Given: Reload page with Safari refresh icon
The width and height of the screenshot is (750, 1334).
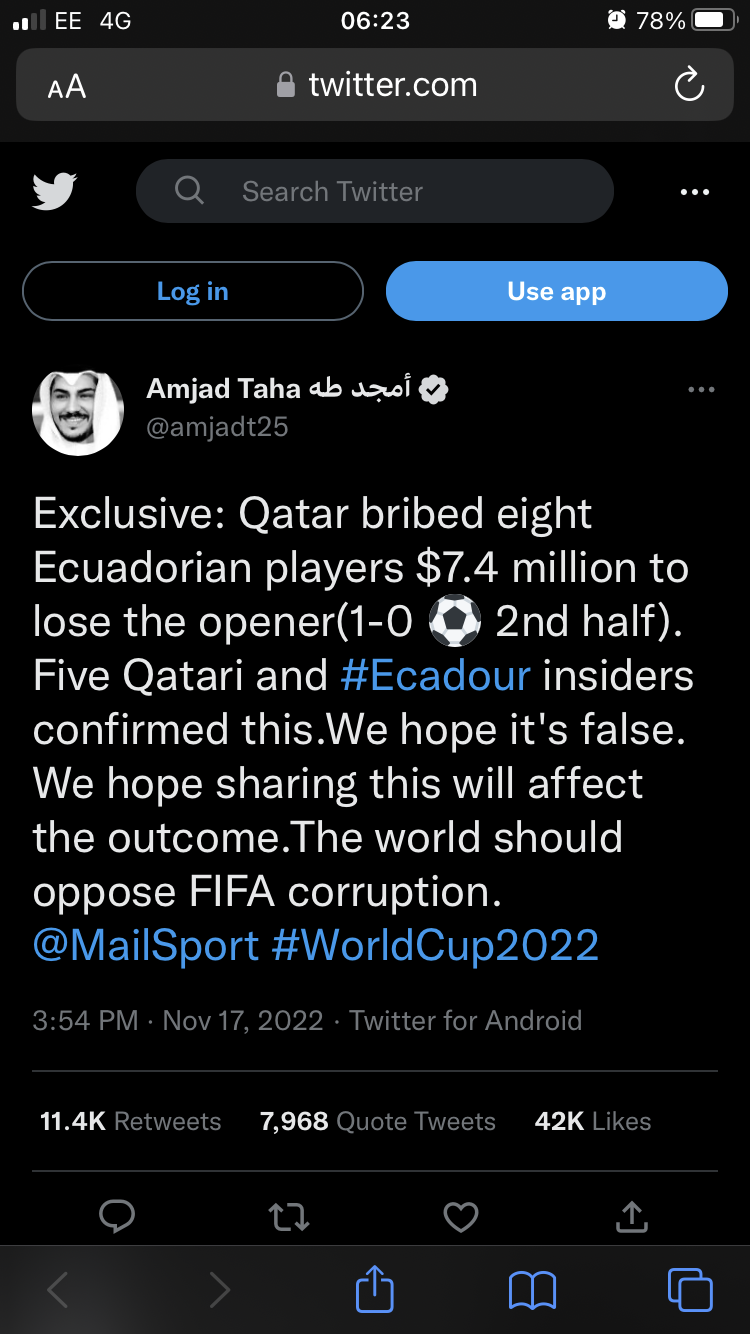Looking at the screenshot, I should (x=689, y=86).
